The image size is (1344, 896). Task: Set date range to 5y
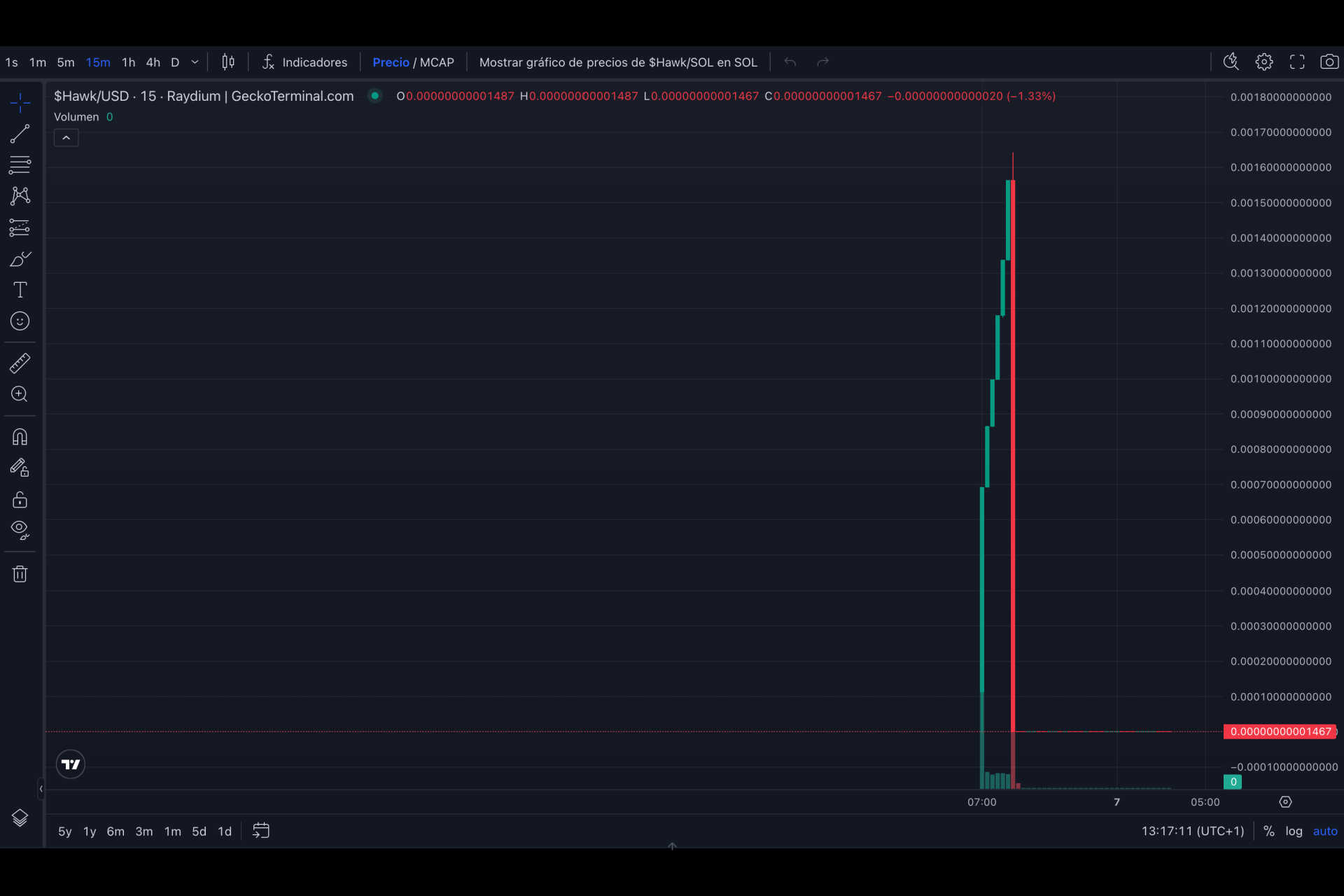(65, 831)
